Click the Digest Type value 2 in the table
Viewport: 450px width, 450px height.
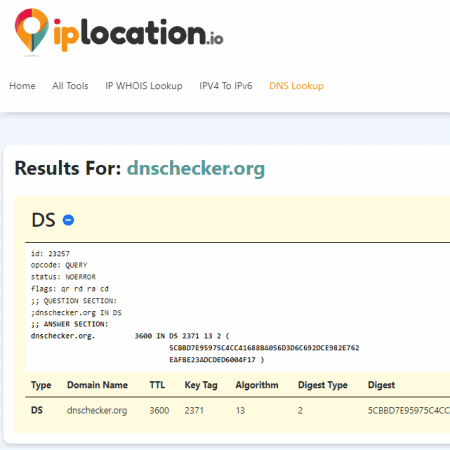coord(300,410)
